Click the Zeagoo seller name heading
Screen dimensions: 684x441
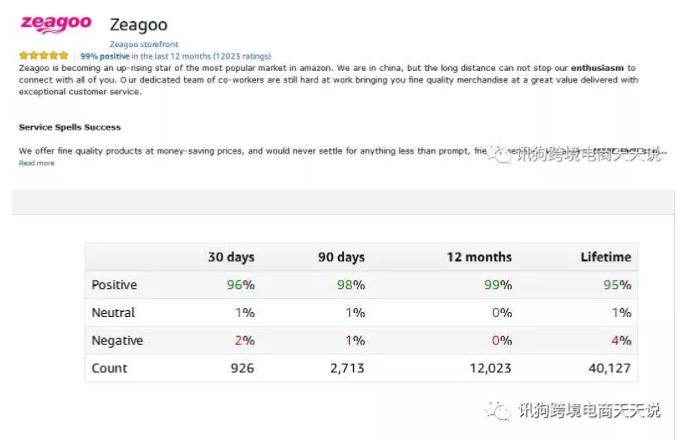point(139,24)
